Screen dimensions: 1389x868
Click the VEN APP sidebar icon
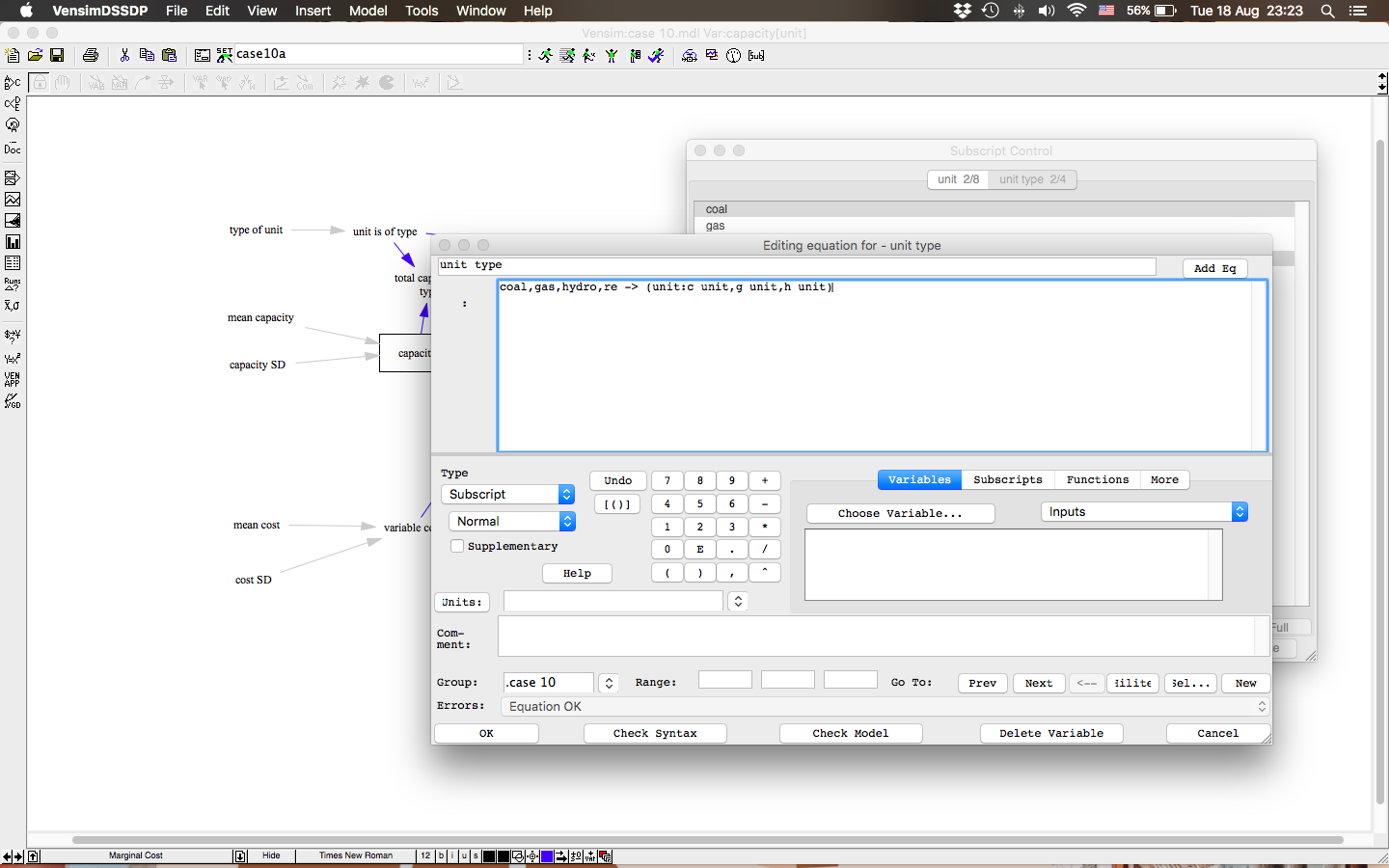13,379
